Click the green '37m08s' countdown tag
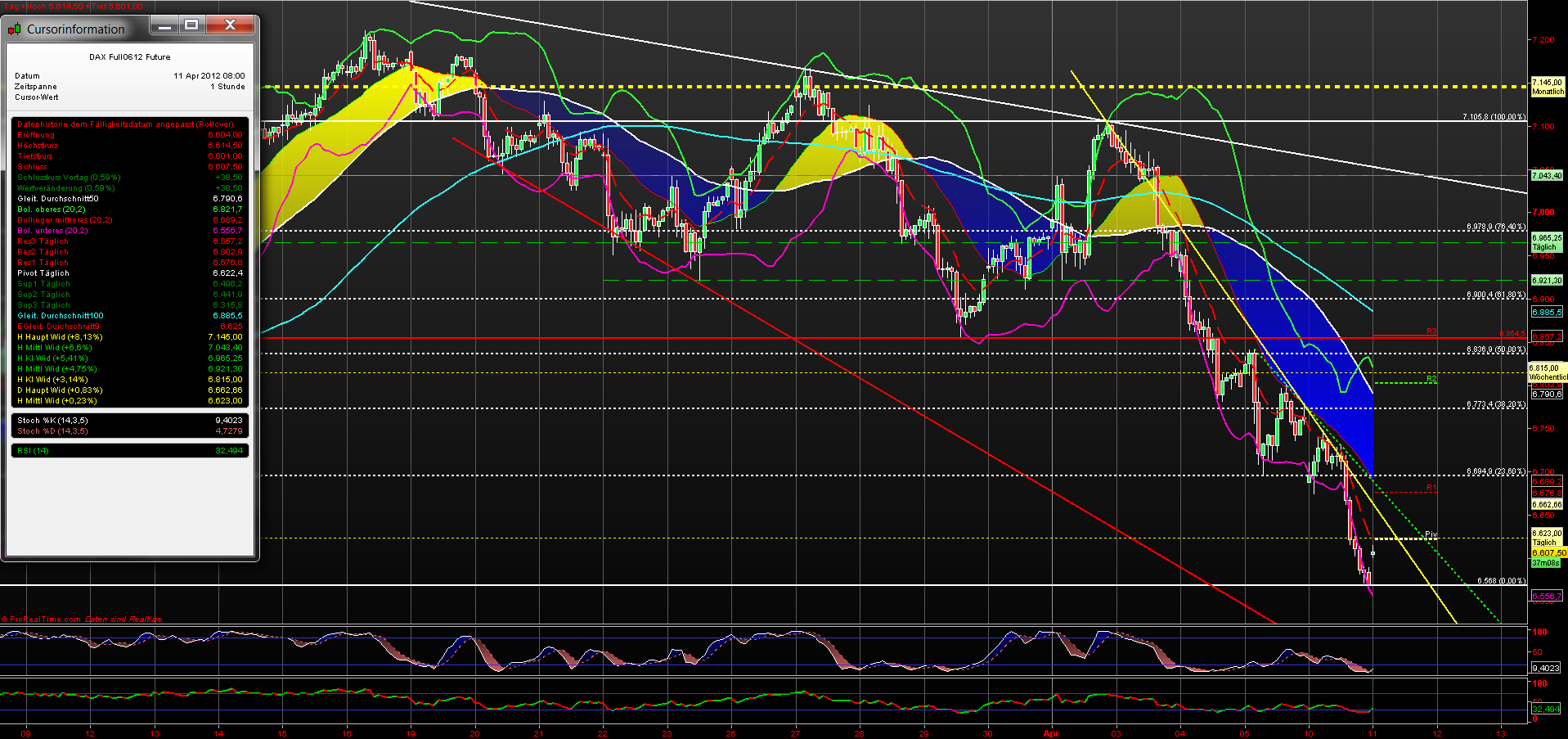 click(1545, 563)
